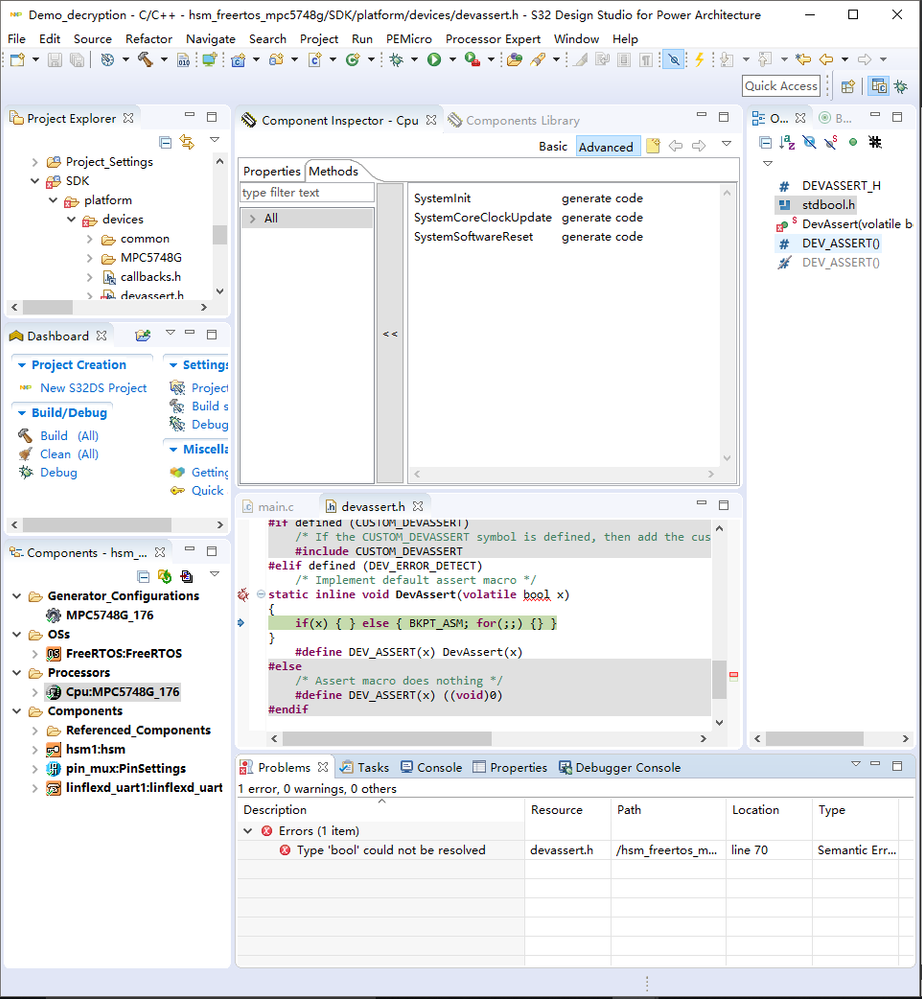Screen dimensions: 922x999
Task: Click the red-marked icon in Components toolbar
Action: tap(187, 576)
